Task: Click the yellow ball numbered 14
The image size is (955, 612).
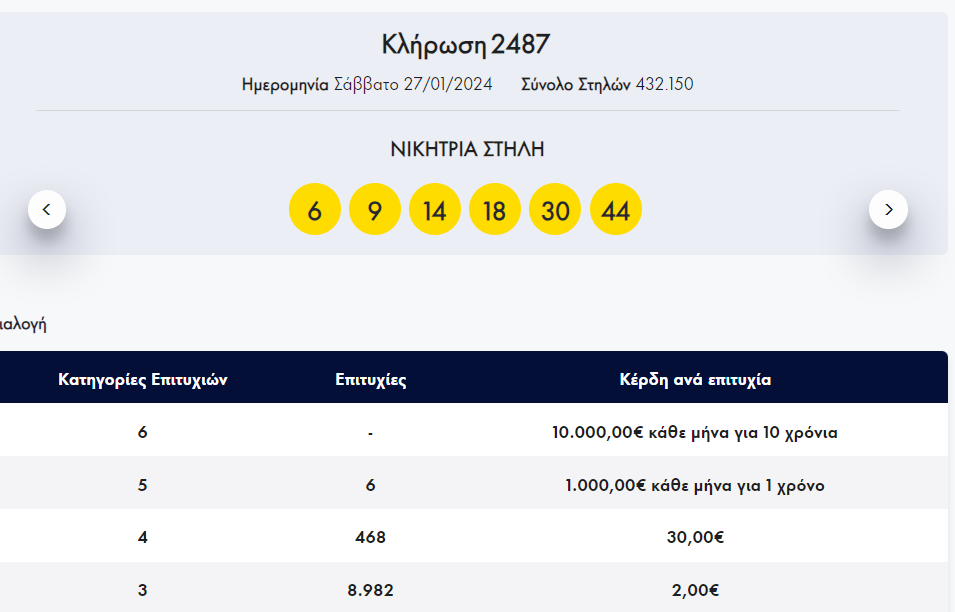Action: [x=435, y=210]
